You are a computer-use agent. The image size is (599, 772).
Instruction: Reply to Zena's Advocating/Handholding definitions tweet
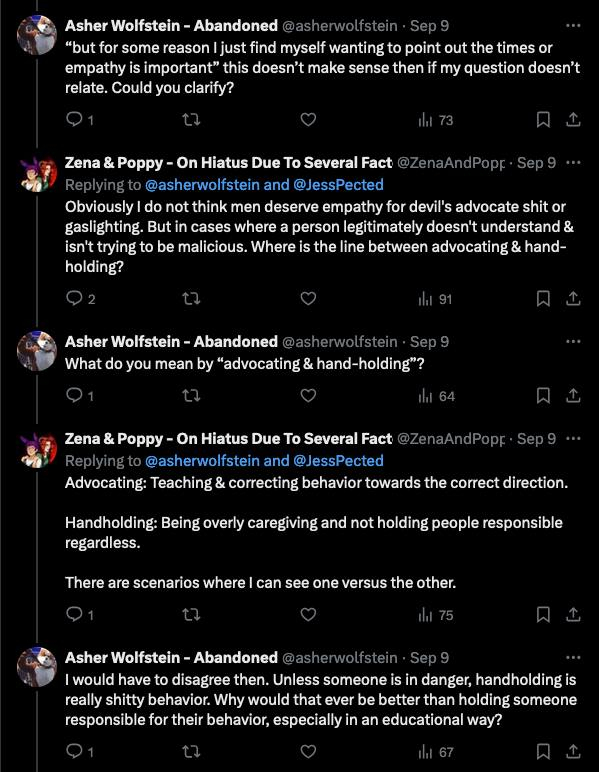pos(79,614)
